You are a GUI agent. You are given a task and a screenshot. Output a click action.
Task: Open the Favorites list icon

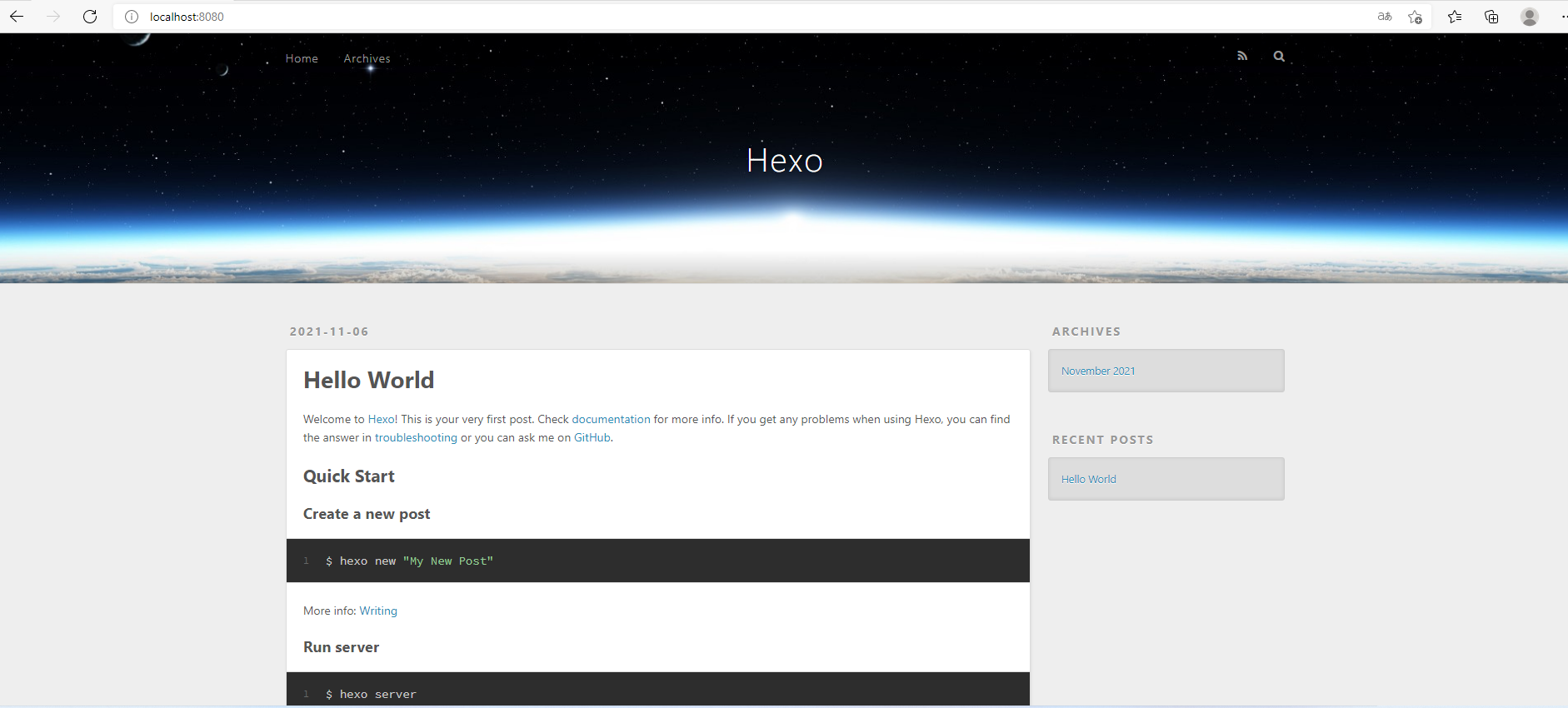click(x=1455, y=17)
